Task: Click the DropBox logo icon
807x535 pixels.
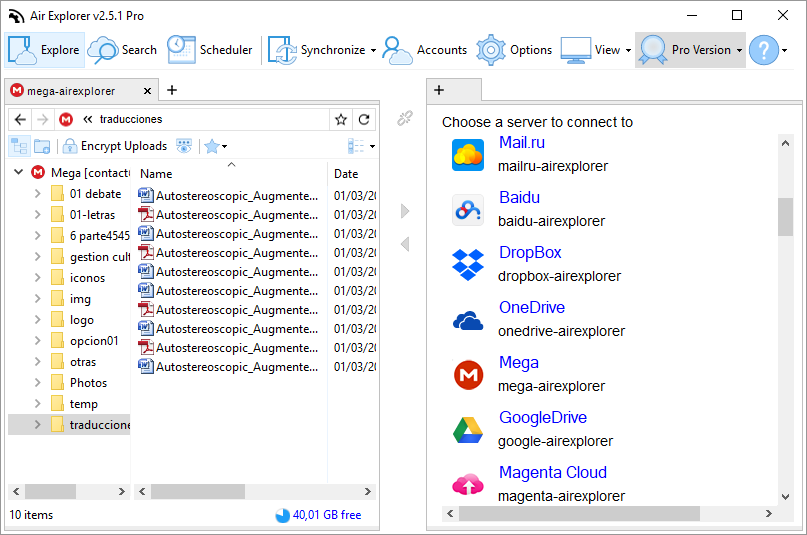Action: pyautogui.click(x=468, y=265)
